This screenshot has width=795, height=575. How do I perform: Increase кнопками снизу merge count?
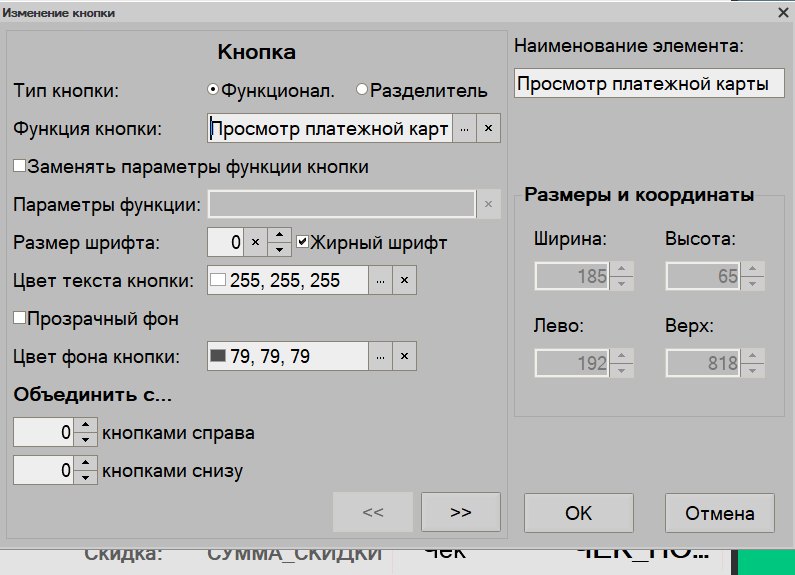pyautogui.click(x=86, y=463)
